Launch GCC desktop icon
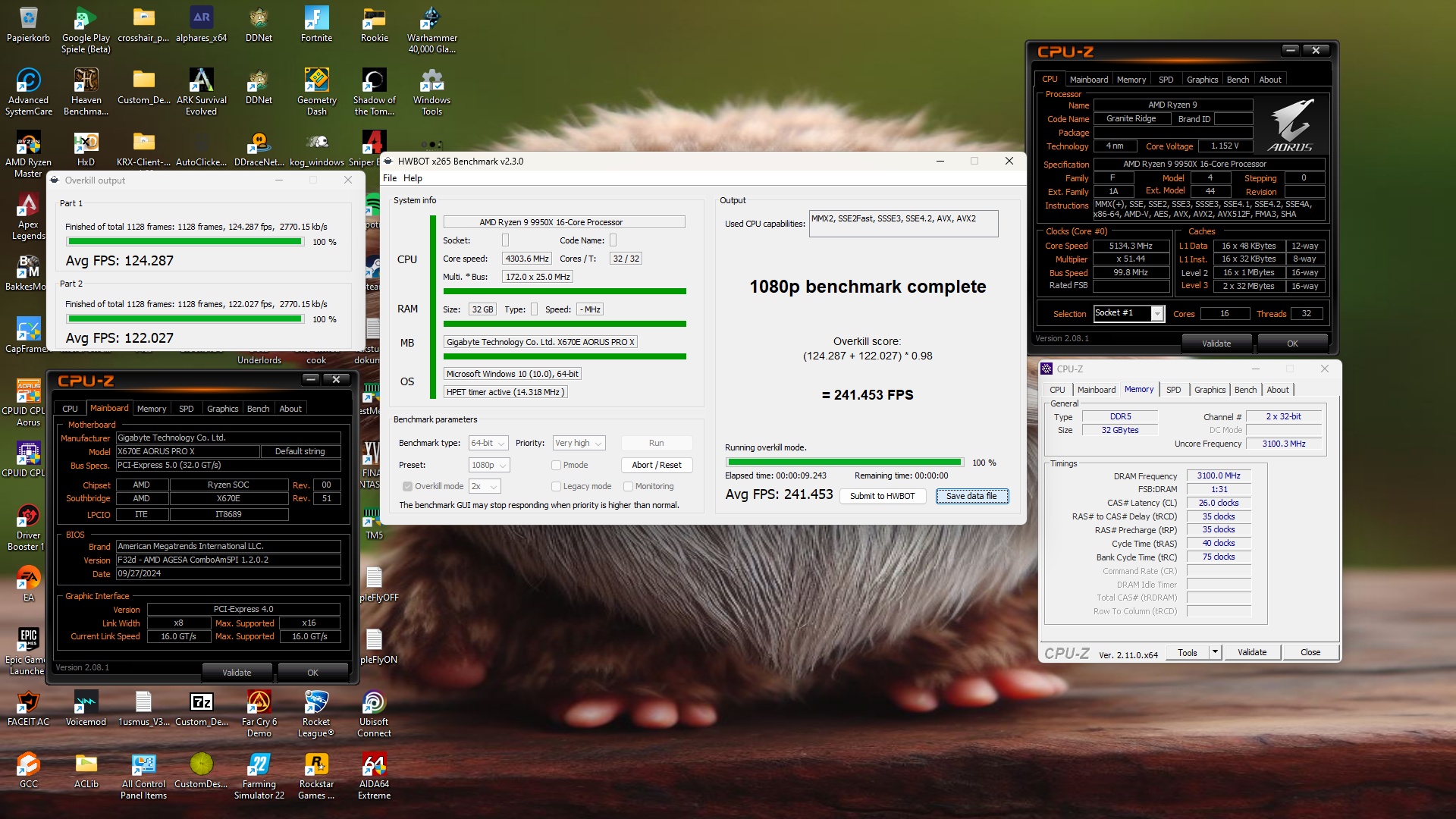This screenshot has width=1456, height=819. (29, 770)
